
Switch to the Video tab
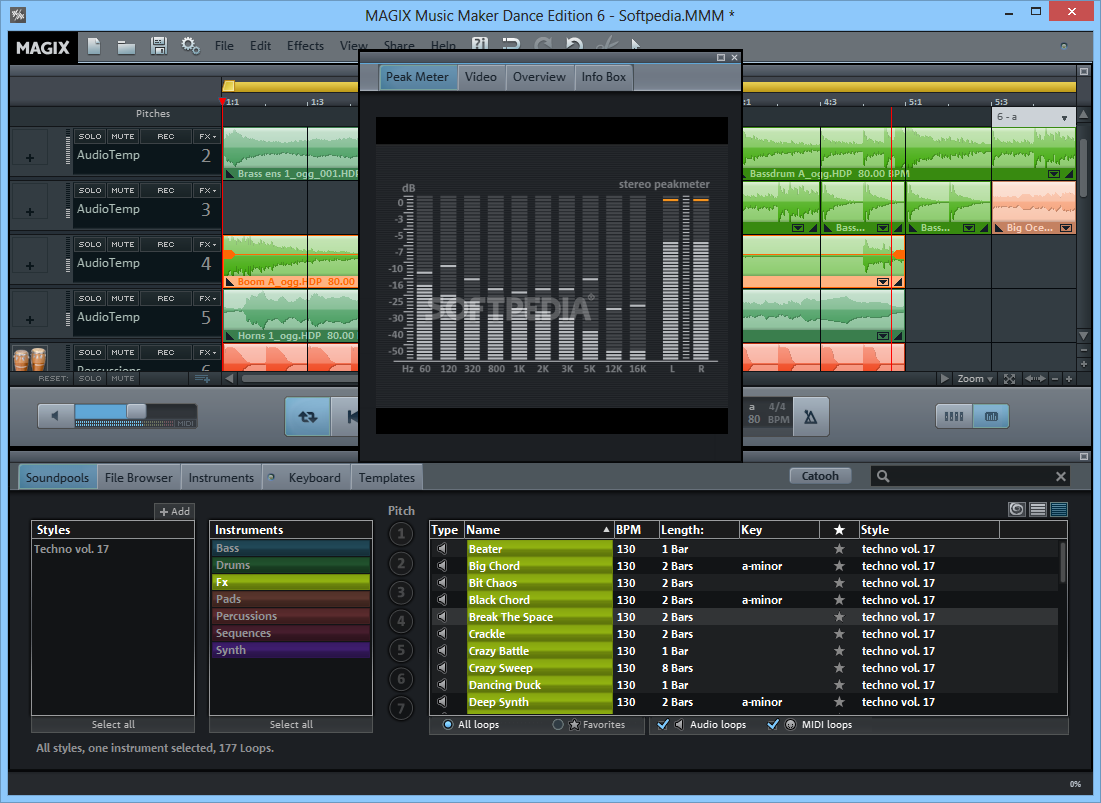481,77
